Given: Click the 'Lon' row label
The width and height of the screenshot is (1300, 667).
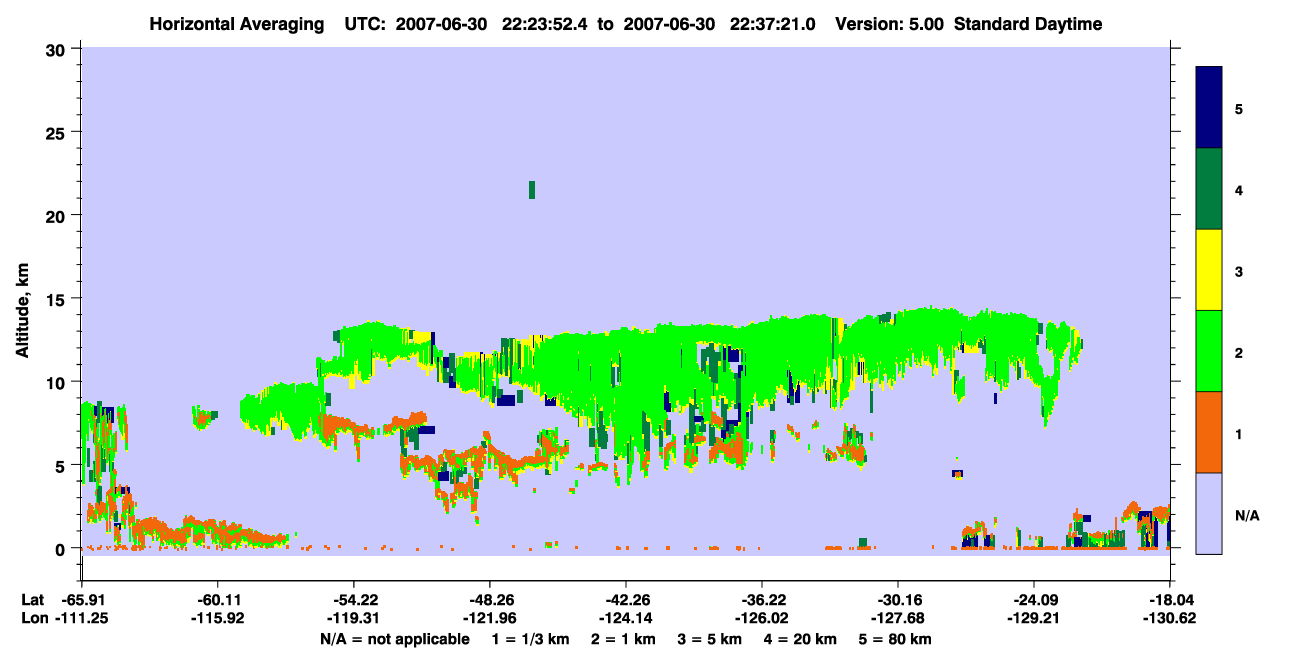Looking at the screenshot, I should point(33,618).
